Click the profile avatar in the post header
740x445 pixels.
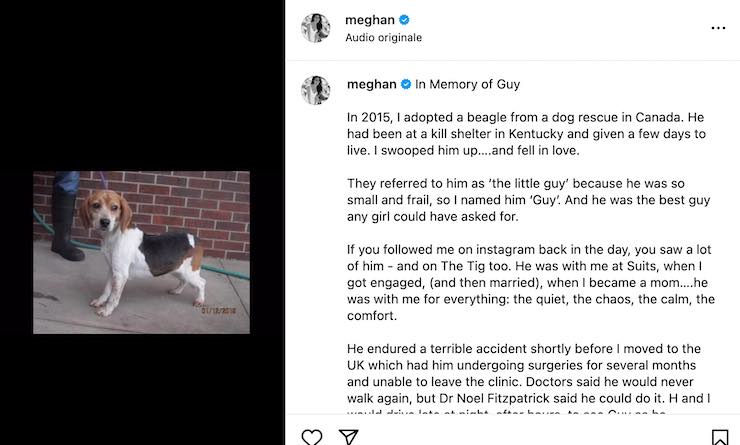click(316, 28)
